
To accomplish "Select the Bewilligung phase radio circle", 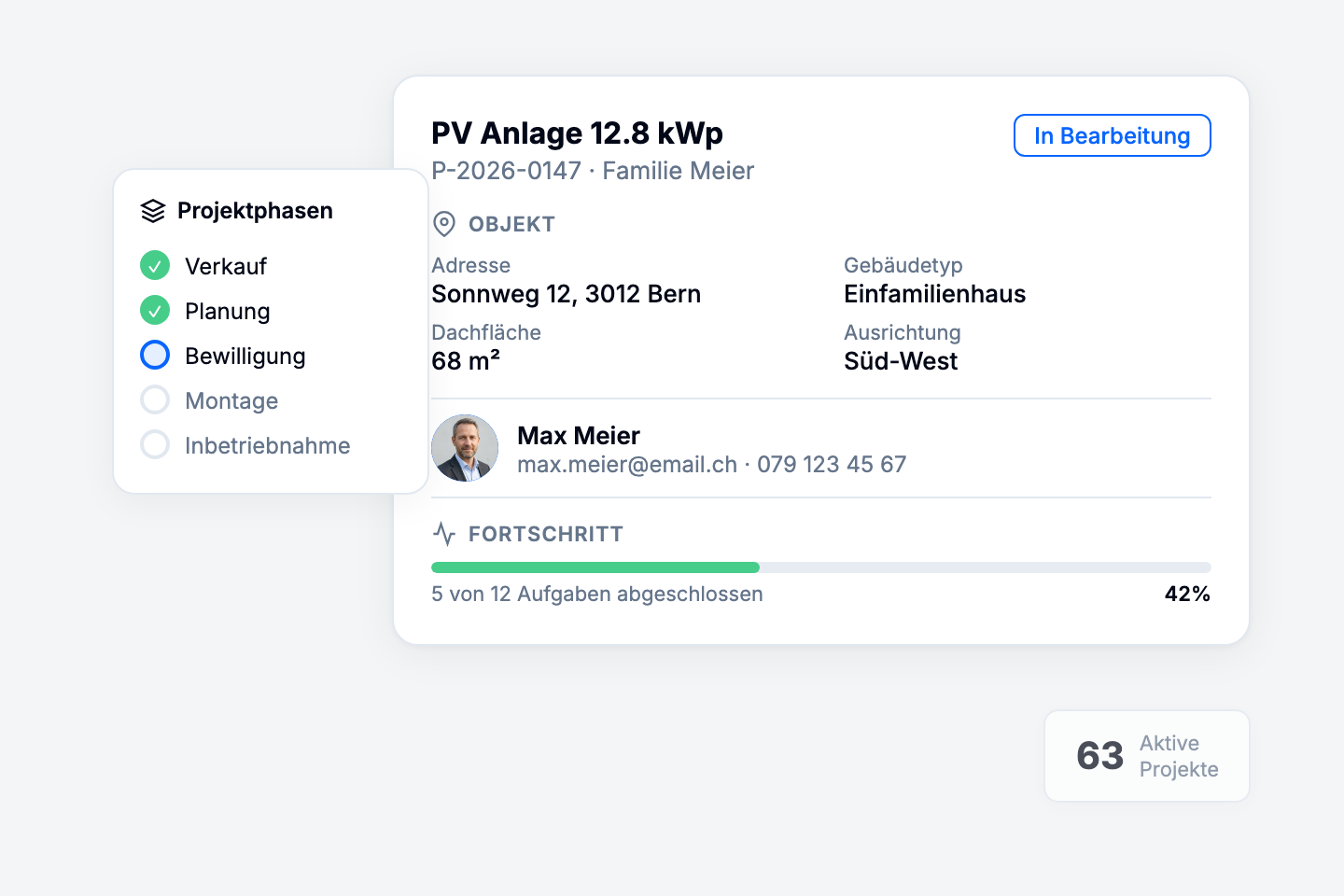I will pos(155,356).
